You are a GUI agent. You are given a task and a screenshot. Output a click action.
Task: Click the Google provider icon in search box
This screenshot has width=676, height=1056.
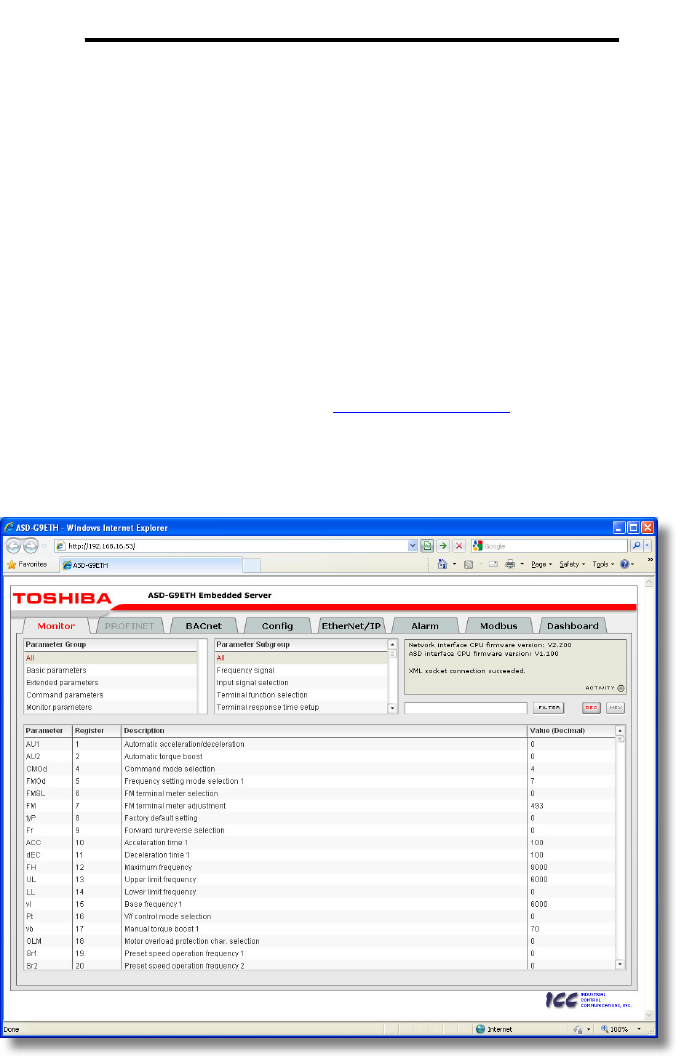point(477,546)
